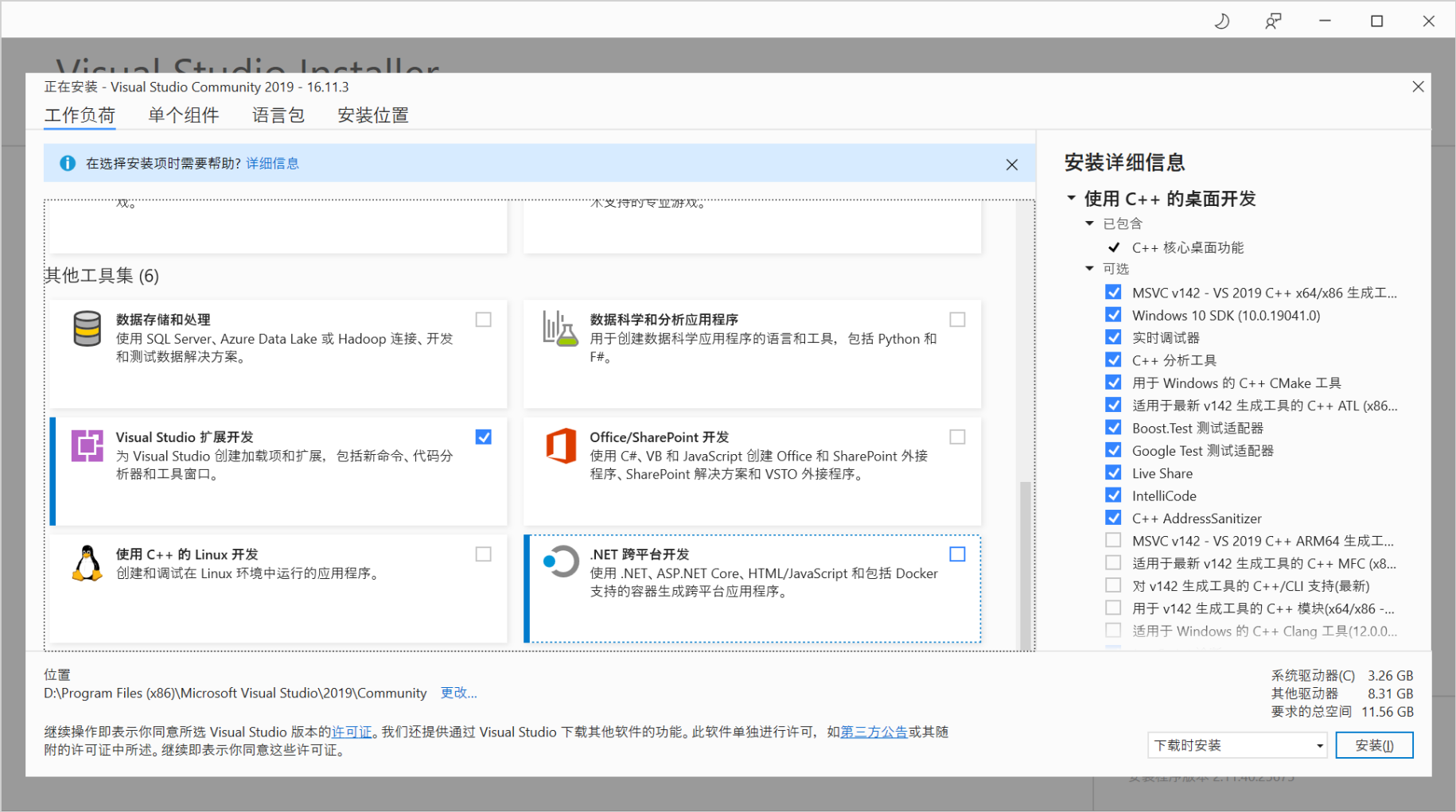Uncheck the 实时调试器 component
Screen dimensions: 1456x812
pos(1113,337)
